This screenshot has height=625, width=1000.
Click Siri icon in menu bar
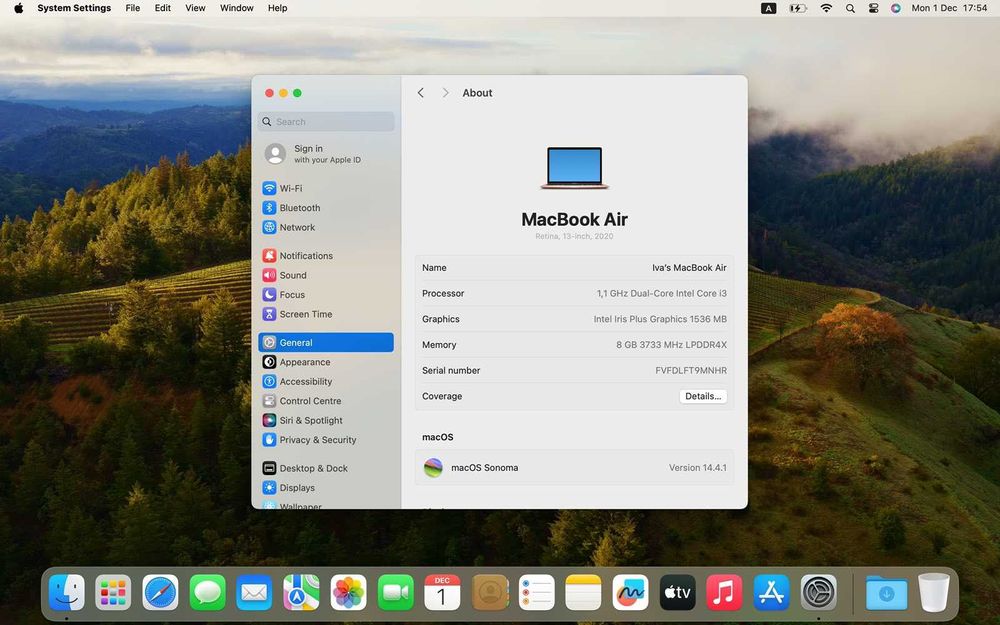pyautogui.click(x=896, y=8)
